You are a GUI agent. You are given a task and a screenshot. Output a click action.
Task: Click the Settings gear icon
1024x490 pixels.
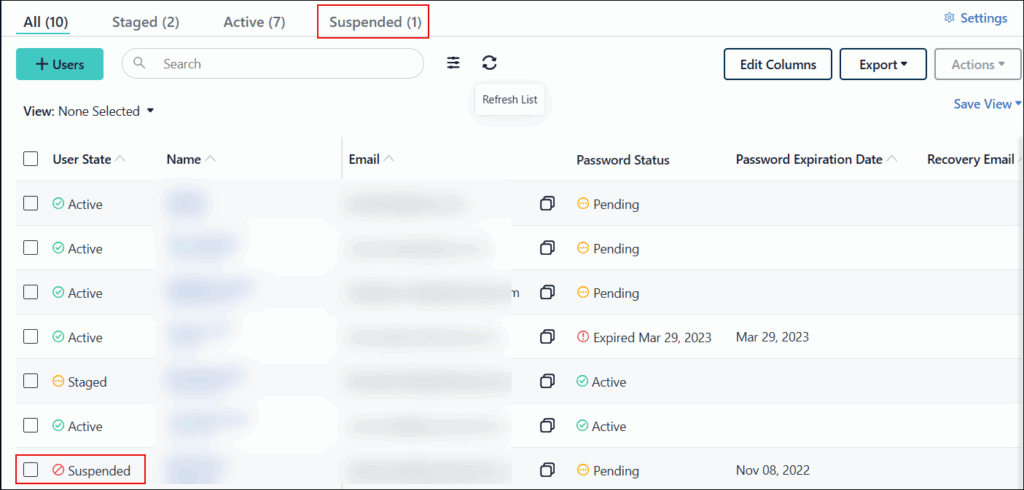950,18
